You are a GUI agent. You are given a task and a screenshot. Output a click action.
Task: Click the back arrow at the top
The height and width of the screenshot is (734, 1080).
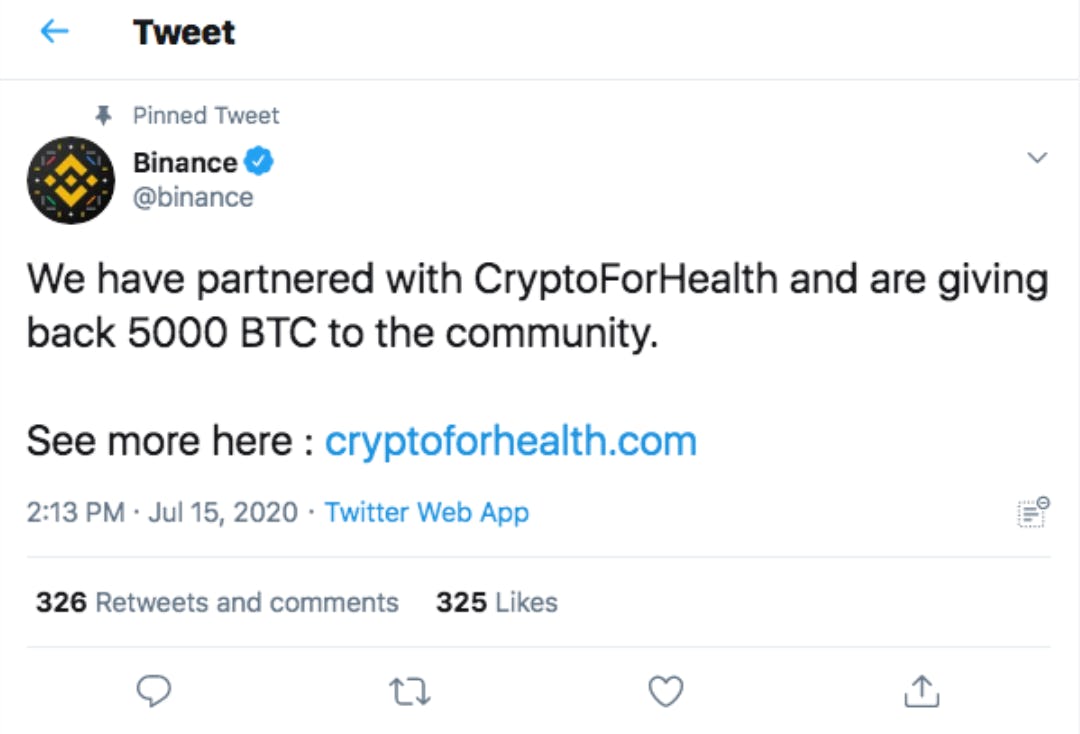[55, 31]
